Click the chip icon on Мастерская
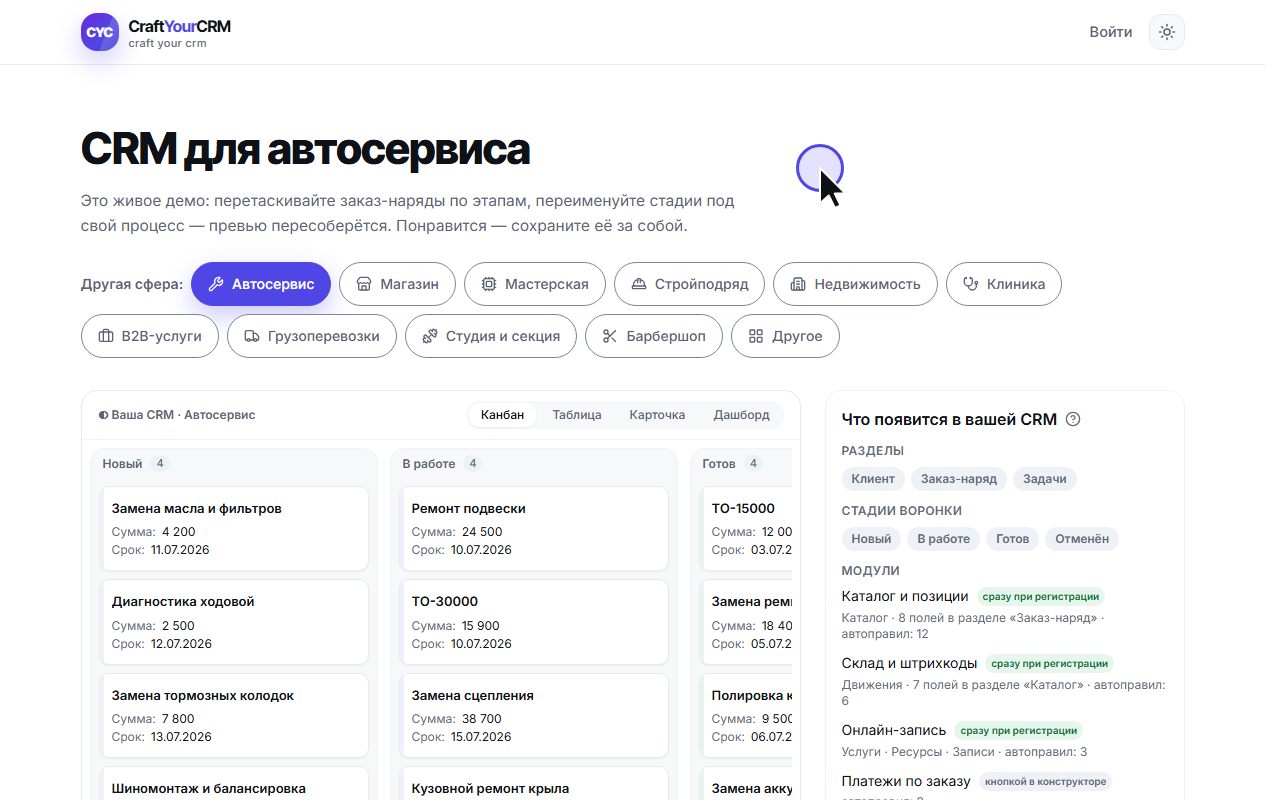The height and width of the screenshot is (800, 1280). (489, 284)
